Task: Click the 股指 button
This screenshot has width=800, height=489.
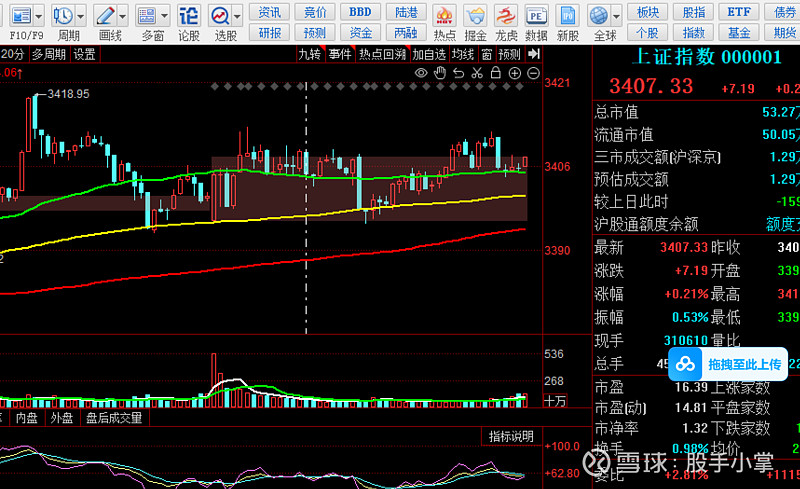Action: click(693, 12)
